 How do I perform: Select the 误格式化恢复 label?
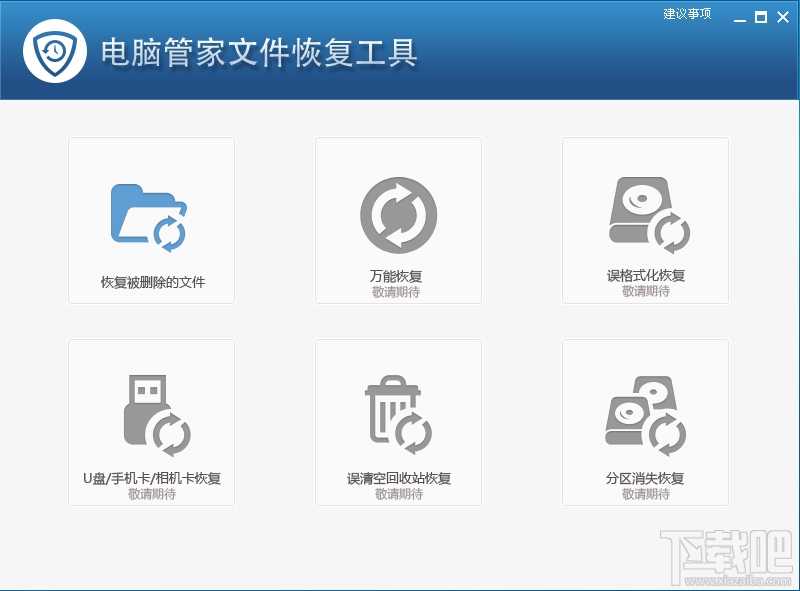click(x=645, y=276)
